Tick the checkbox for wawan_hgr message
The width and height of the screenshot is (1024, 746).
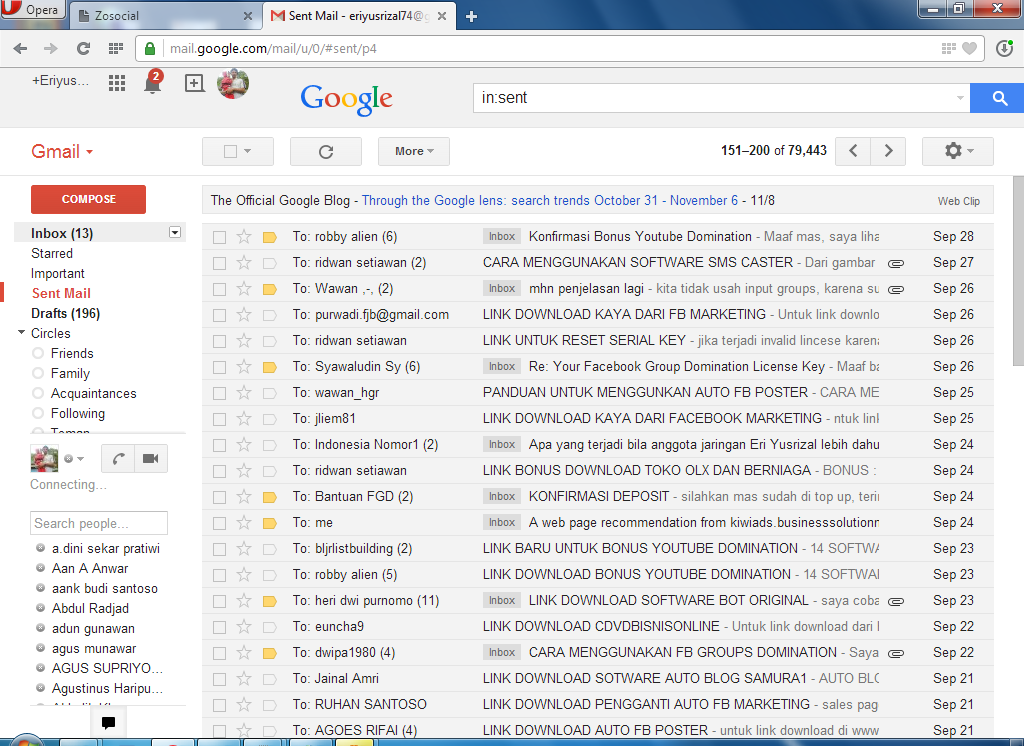coord(219,393)
